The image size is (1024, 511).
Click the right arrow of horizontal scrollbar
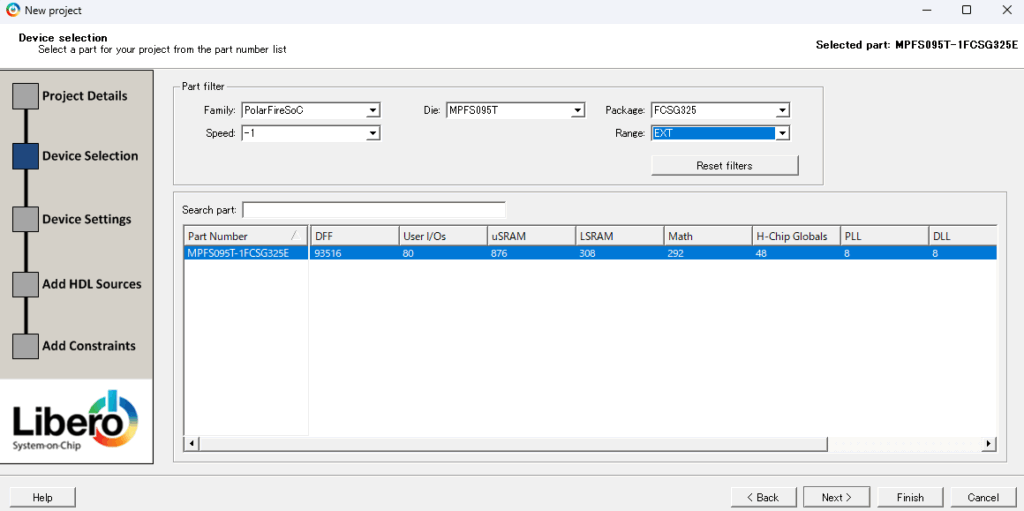coord(989,443)
